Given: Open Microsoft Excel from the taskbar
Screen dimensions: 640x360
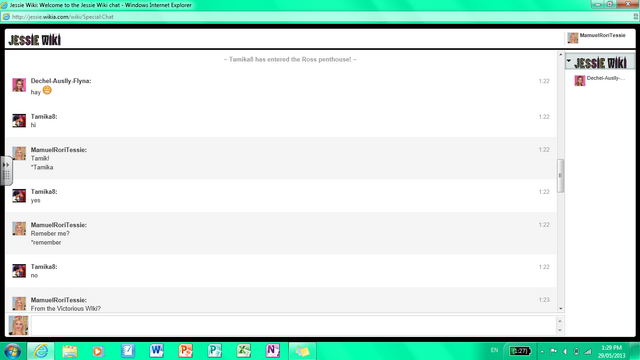Looking at the screenshot, I should (x=244, y=351).
